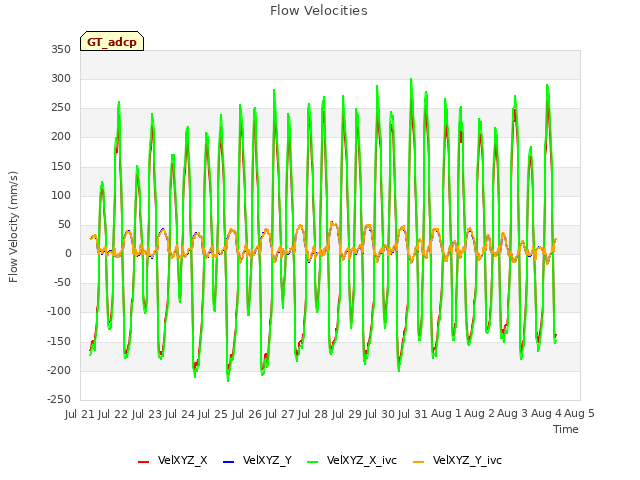Viewport: 640px width, 480px height.
Task: Click the Jul 27 x-axis date label
Action: tap(280, 414)
